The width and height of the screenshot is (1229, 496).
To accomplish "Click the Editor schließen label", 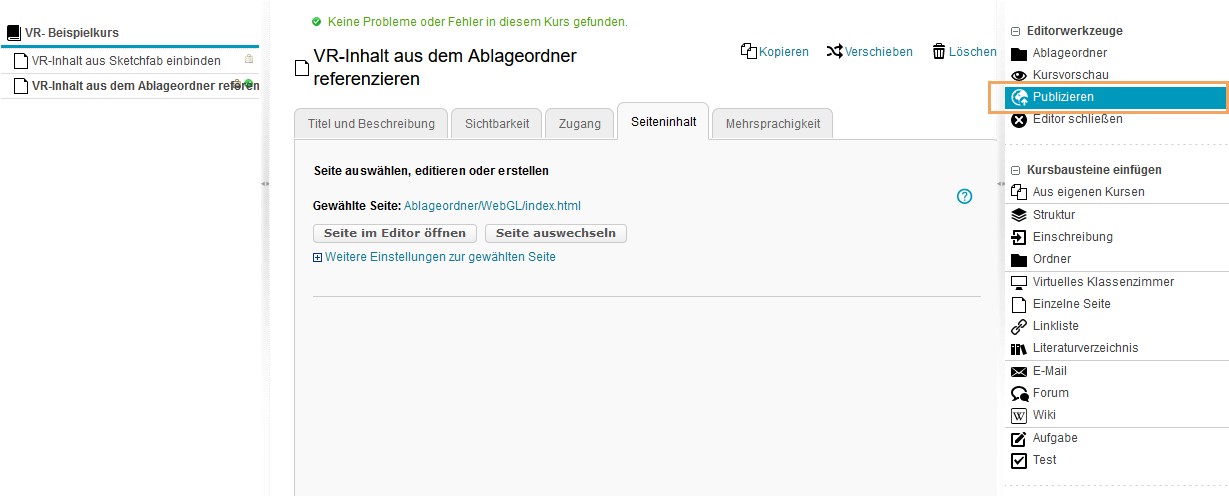I will tap(1078, 119).
